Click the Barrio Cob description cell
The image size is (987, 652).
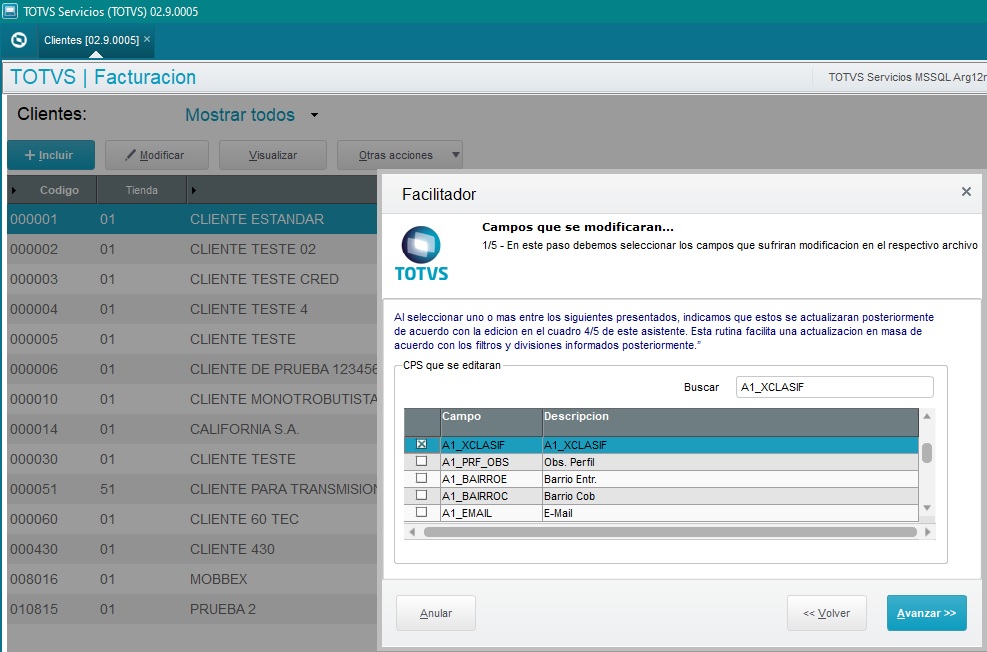(730, 496)
